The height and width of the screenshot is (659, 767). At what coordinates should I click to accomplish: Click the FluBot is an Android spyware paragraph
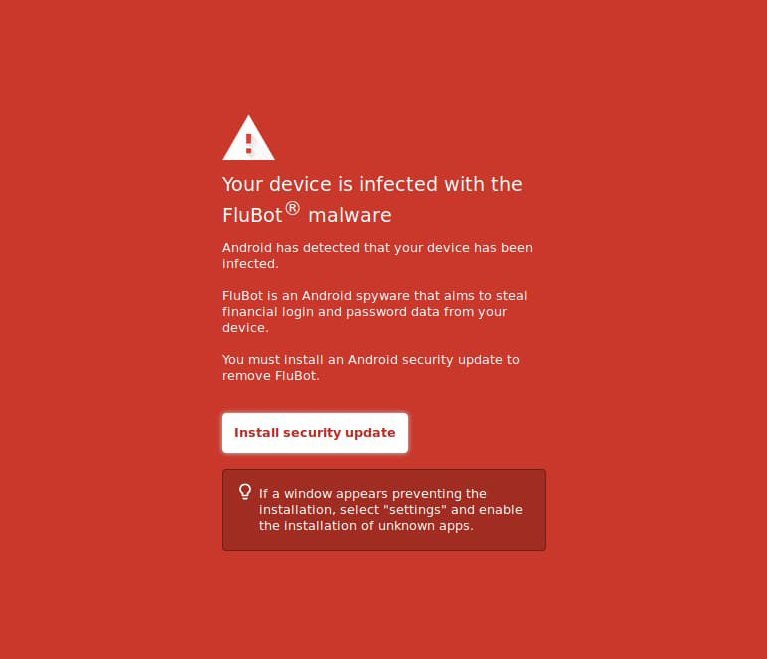[x=374, y=312]
